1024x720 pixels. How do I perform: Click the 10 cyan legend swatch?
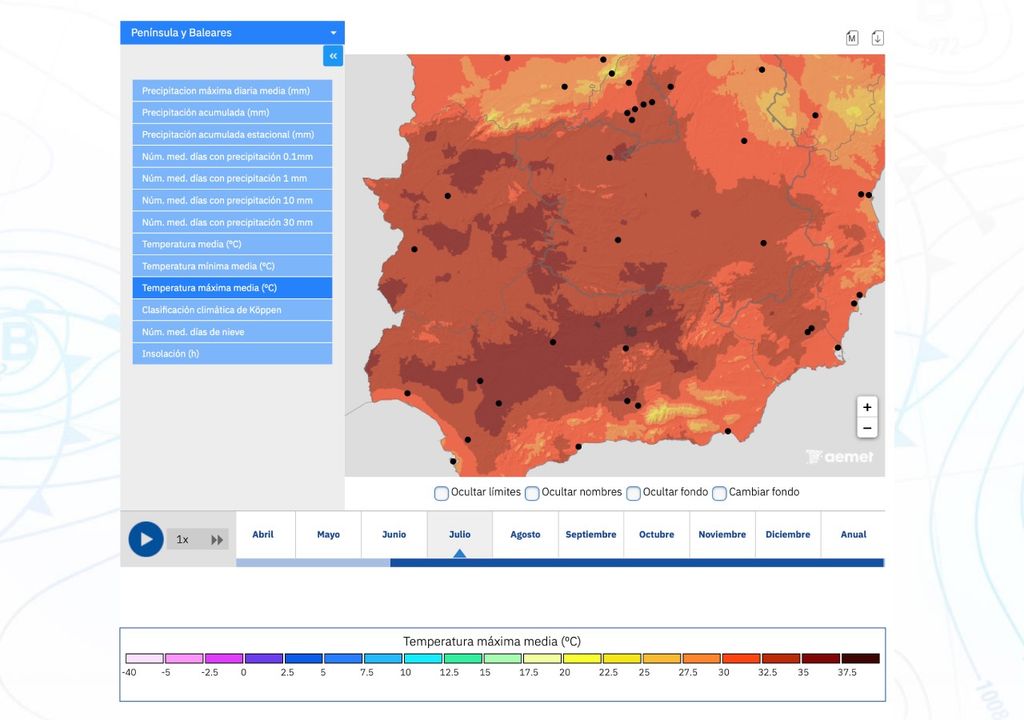[423, 659]
